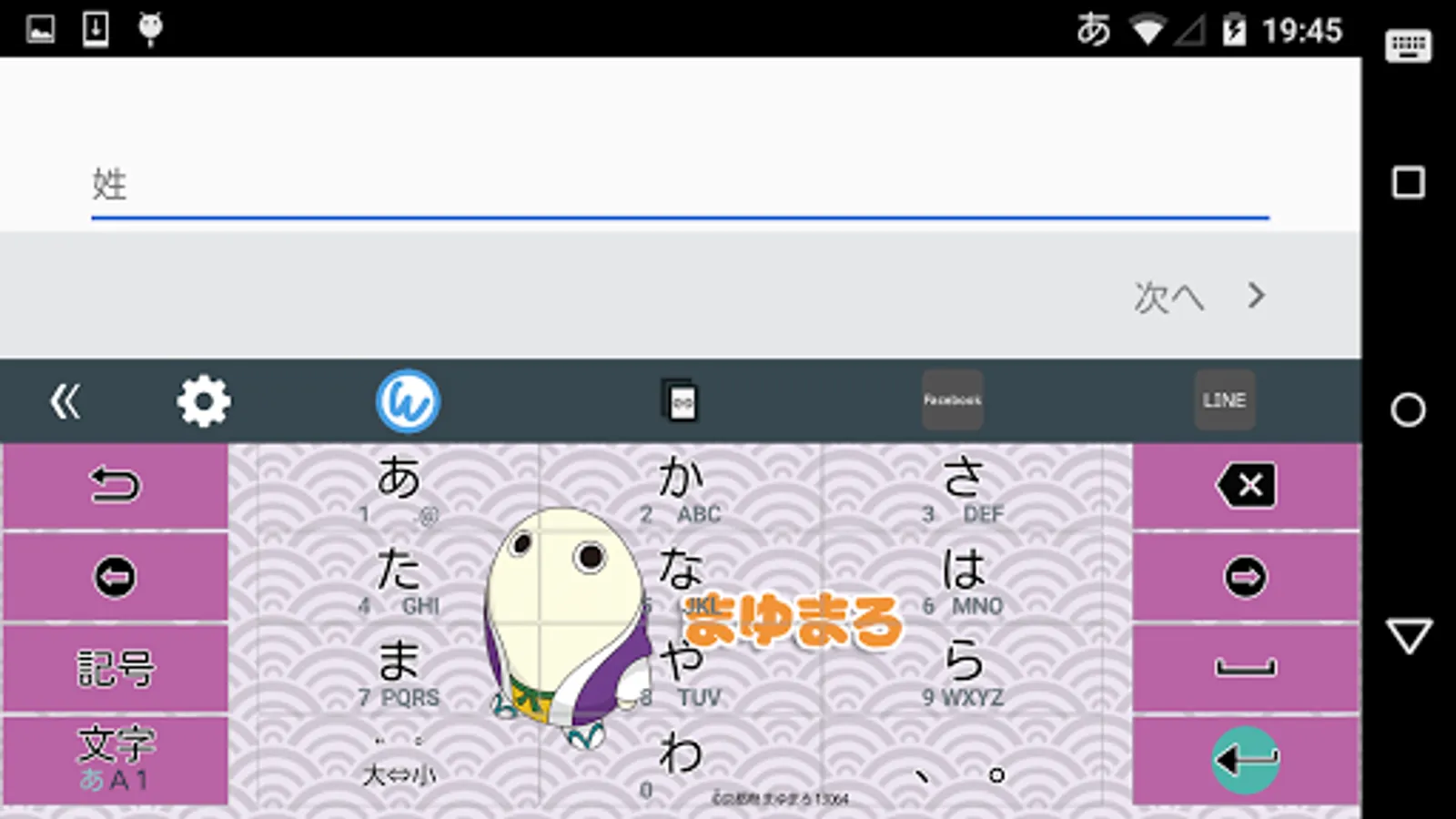Tap the space bar key
The height and width of the screenshot is (819, 1456).
pyautogui.click(x=1246, y=669)
